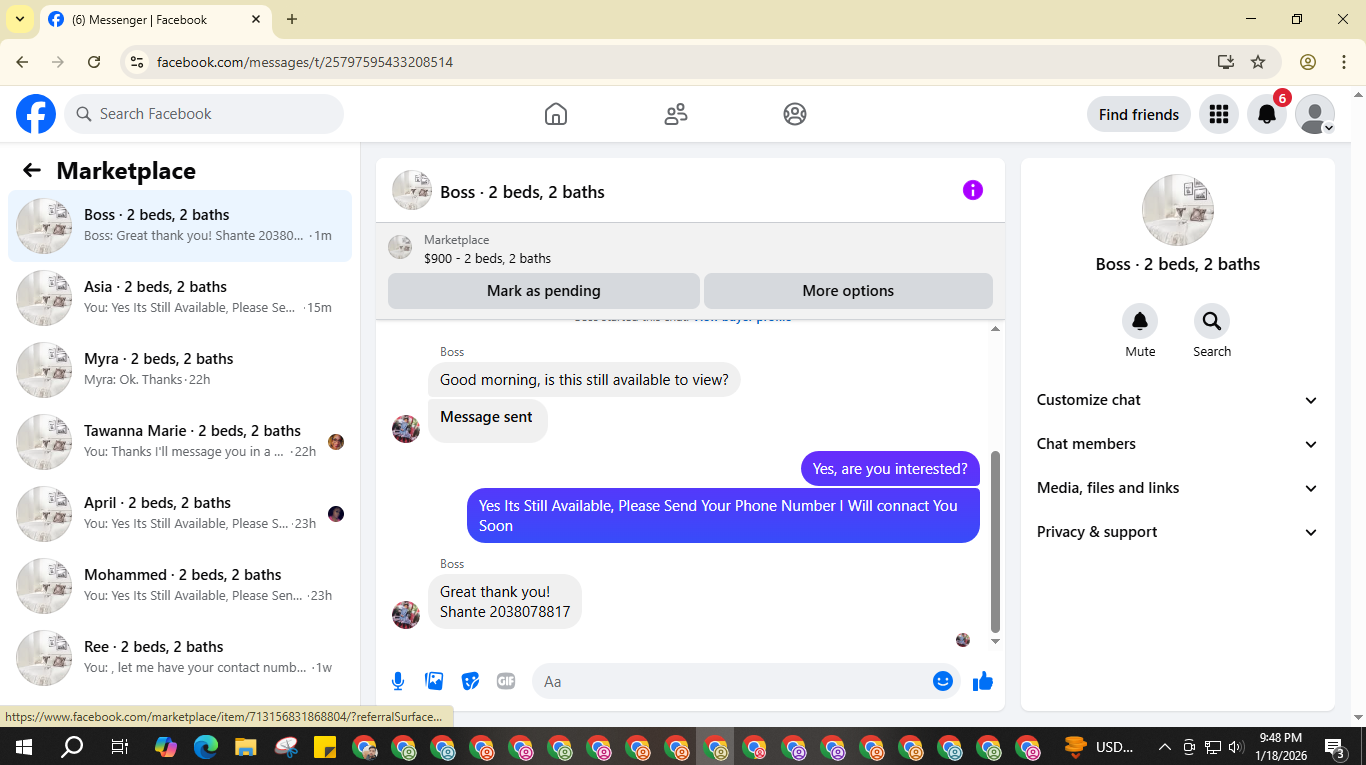The height and width of the screenshot is (765, 1366).
Task: Open Chrome three-dot menu
Action: tap(1343, 62)
